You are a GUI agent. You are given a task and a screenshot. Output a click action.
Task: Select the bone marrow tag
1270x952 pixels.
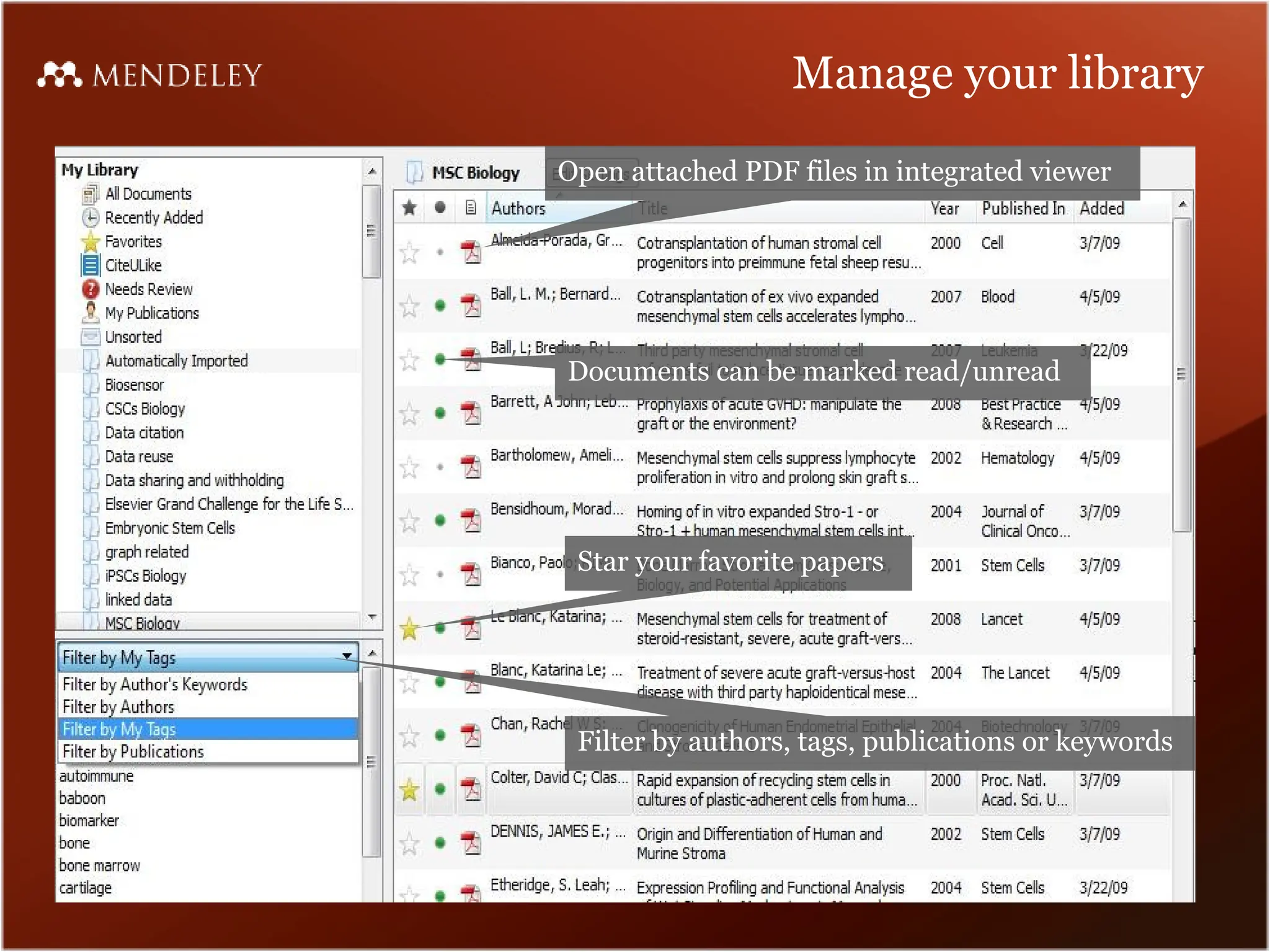pyautogui.click(x=99, y=865)
